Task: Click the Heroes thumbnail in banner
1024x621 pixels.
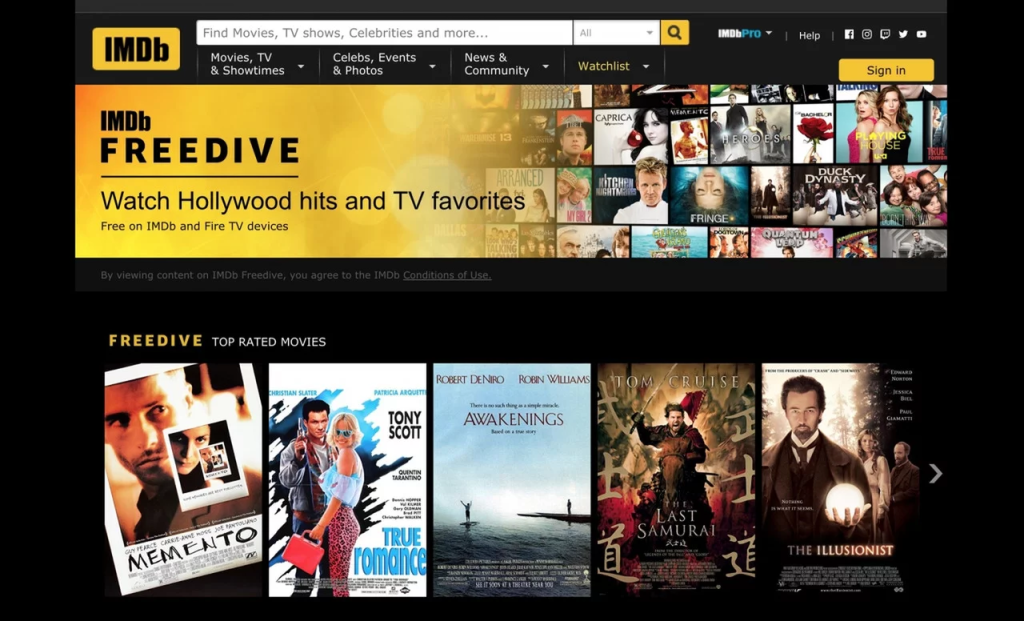Action: point(750,135)
